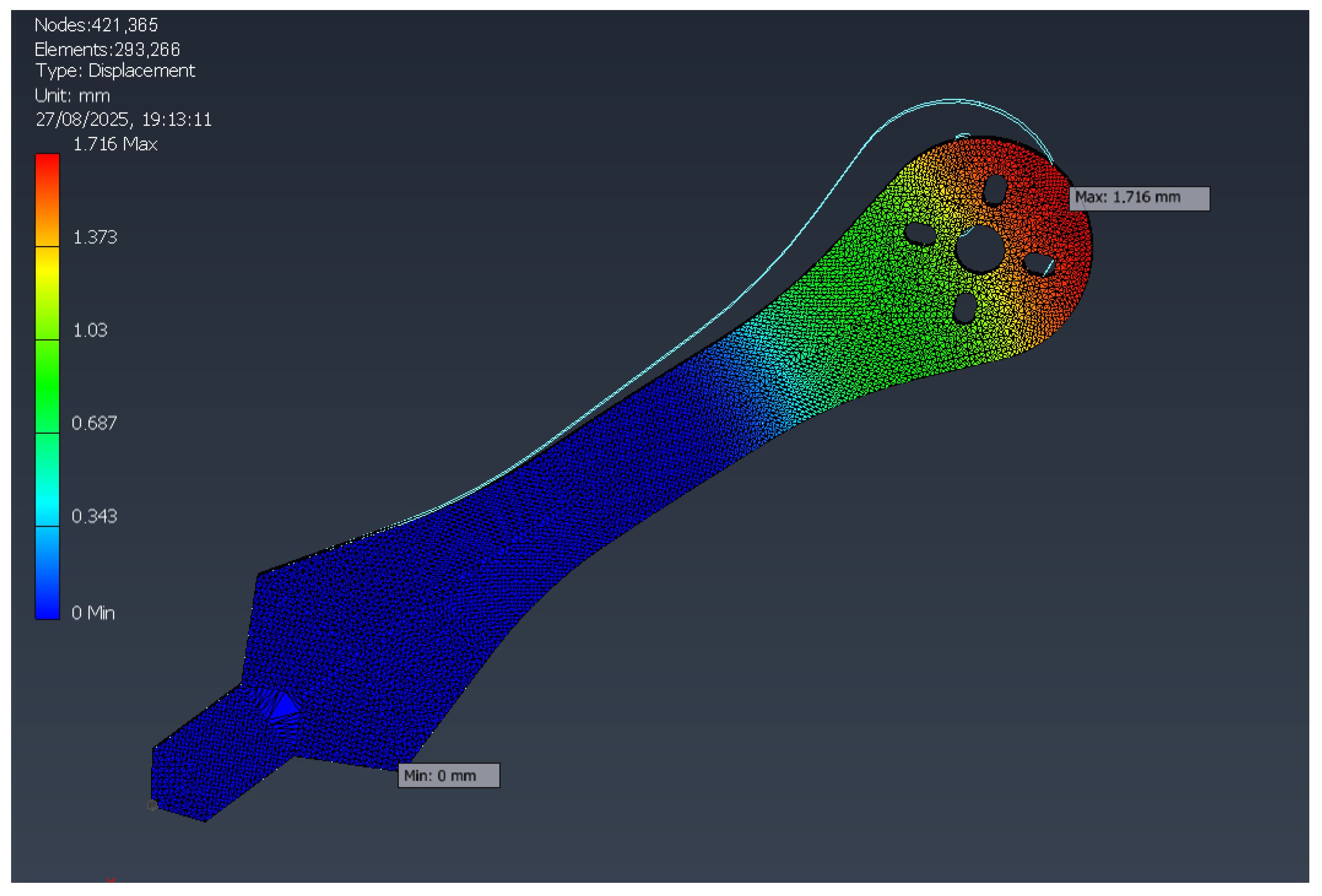Click the '1.716 Max' legend value
This screenshot has width=1322, height=896.
[x=114, y=145]
